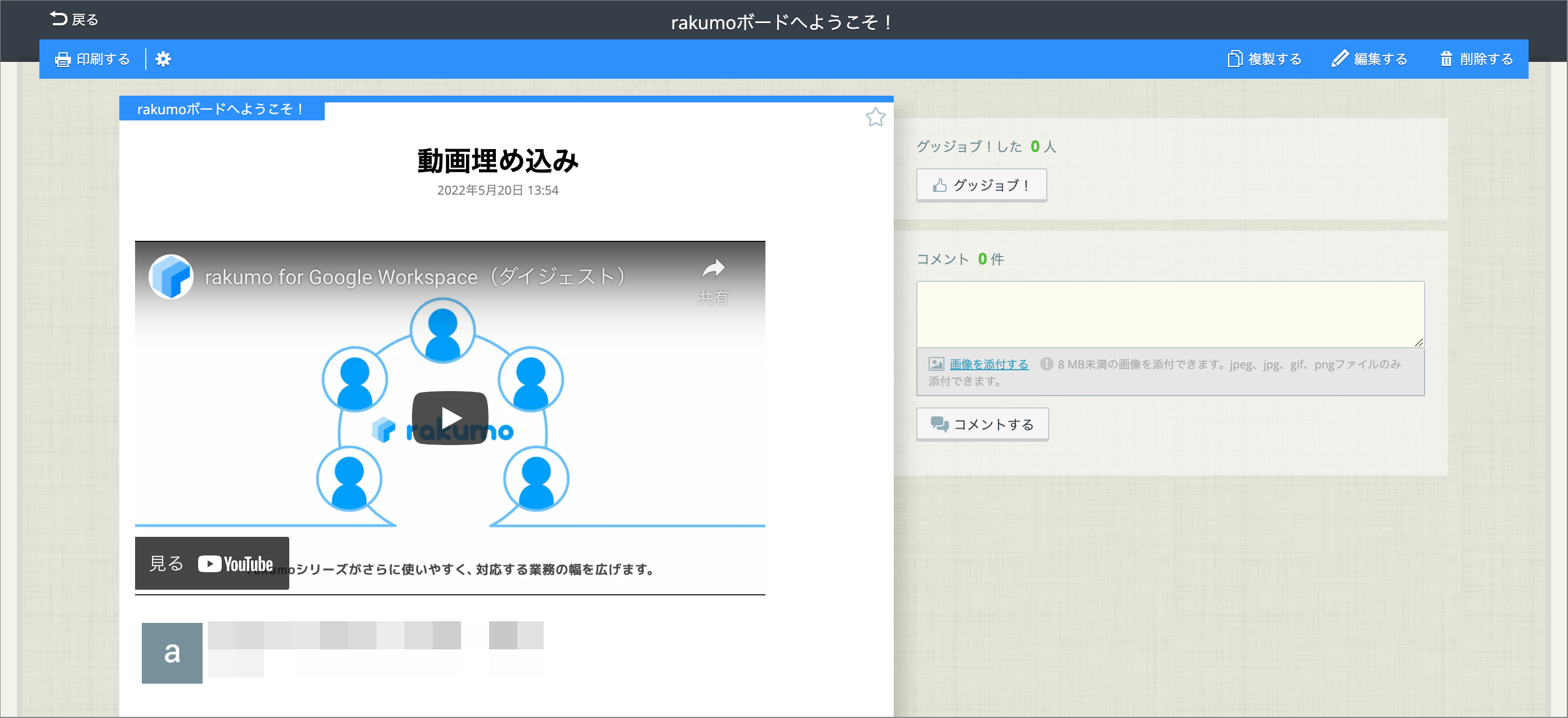Click the 画像を添付する link
This screenshot has width=1568, height=718.
coord(988,364)
